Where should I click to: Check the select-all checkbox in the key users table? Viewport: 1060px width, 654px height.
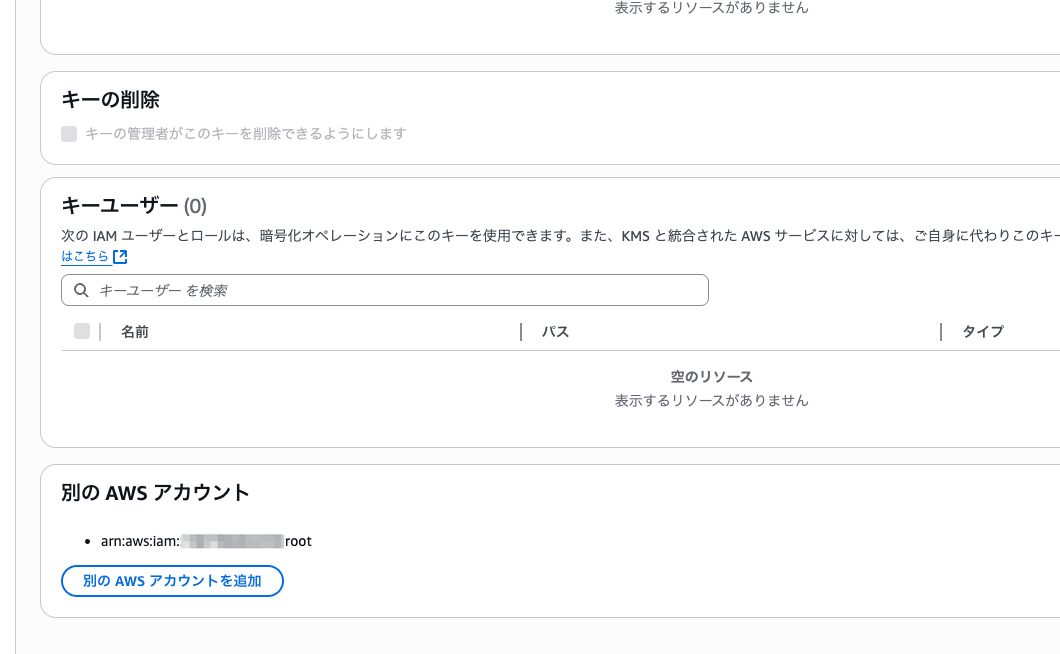[x=81, y=331]
